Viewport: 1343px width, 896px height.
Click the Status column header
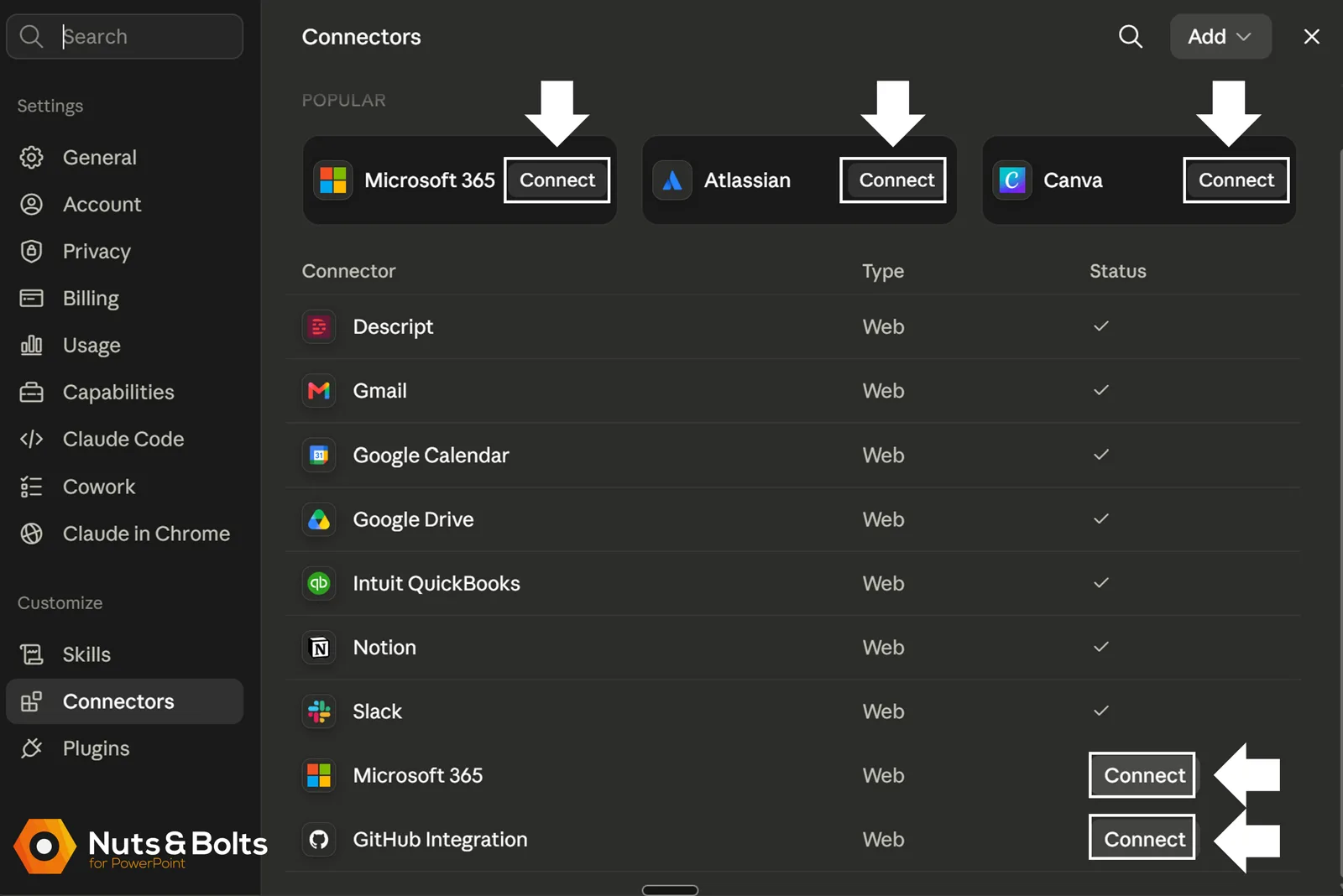click(x=1117, y=271)
